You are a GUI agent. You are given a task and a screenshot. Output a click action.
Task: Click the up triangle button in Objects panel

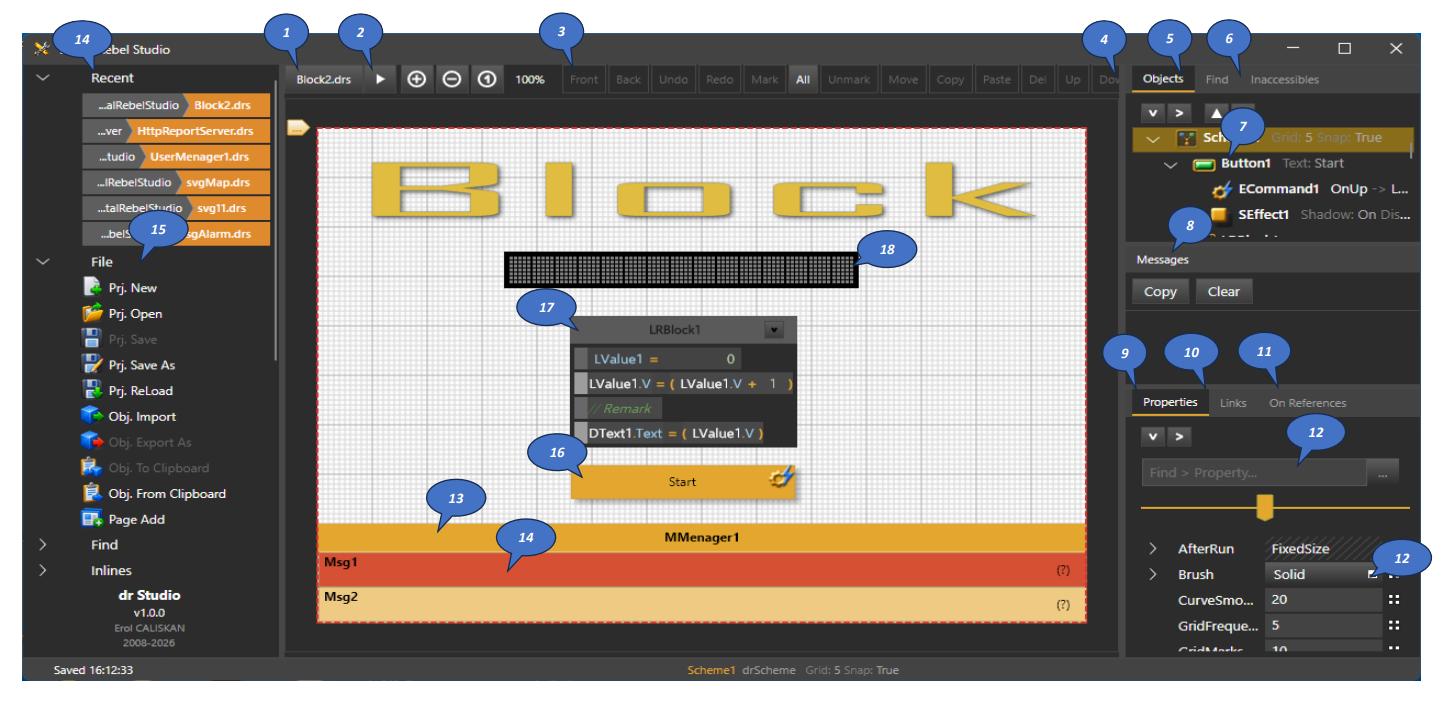point(1215,113)
